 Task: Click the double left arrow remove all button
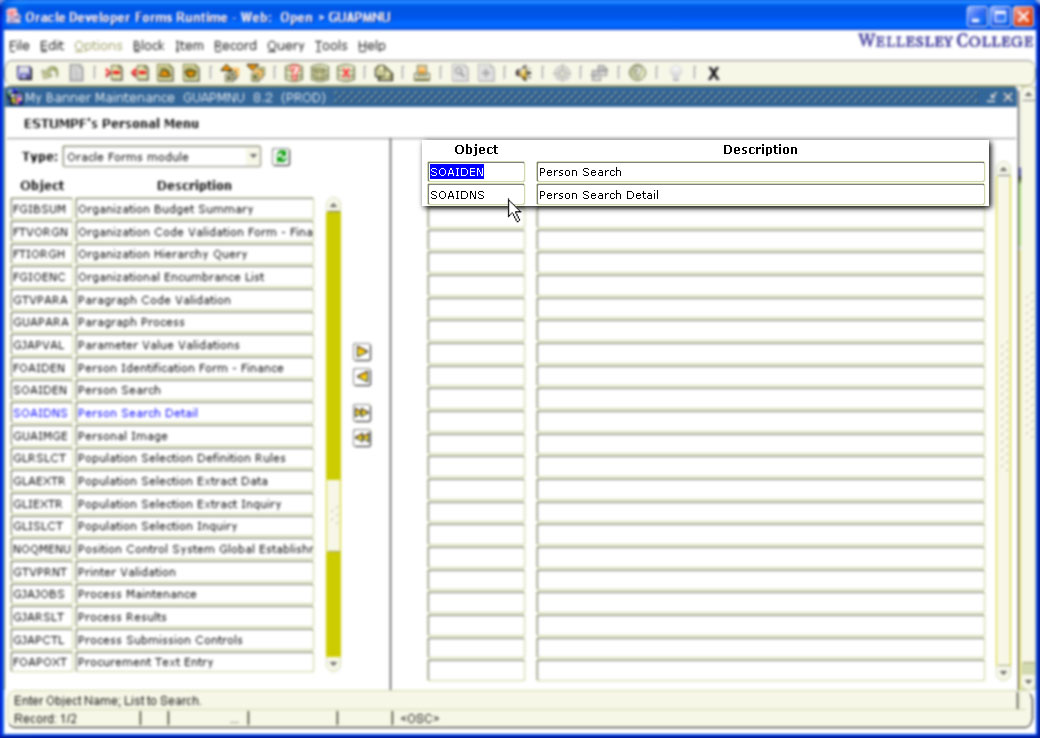pos(362,438)
